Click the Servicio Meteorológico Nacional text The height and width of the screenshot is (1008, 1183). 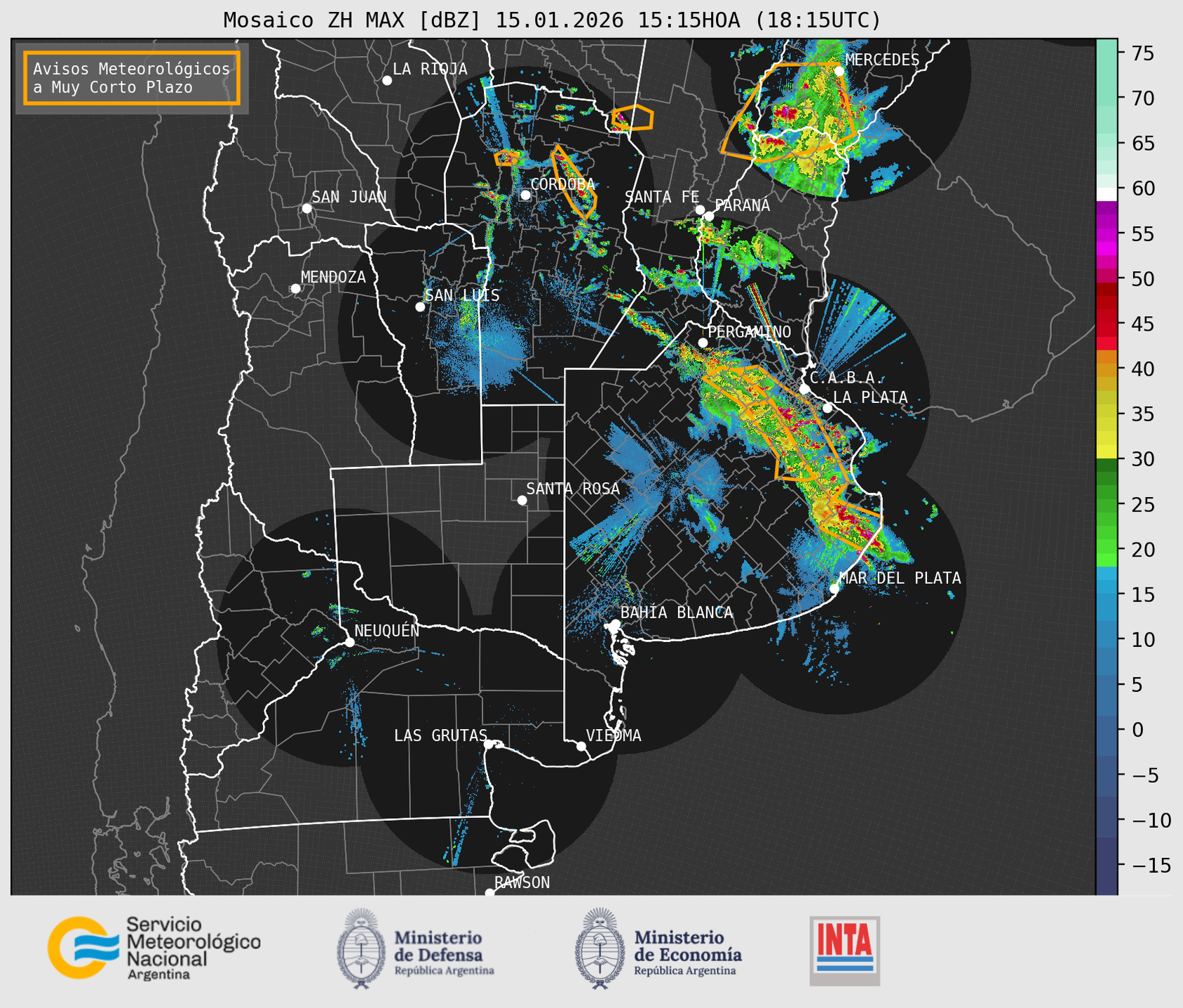[193, 948]
